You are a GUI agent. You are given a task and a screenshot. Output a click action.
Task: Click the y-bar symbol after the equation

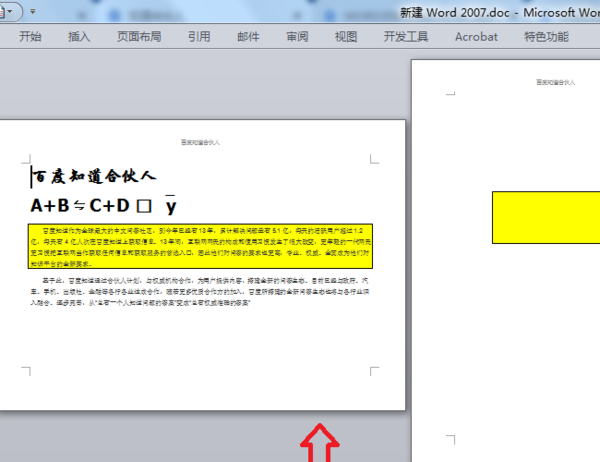(x=171, y=206)
